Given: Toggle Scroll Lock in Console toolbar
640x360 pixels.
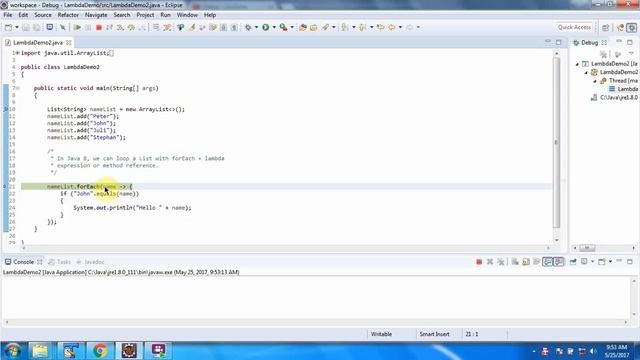Looking at the screenshot, I should (x=526, y=262).
